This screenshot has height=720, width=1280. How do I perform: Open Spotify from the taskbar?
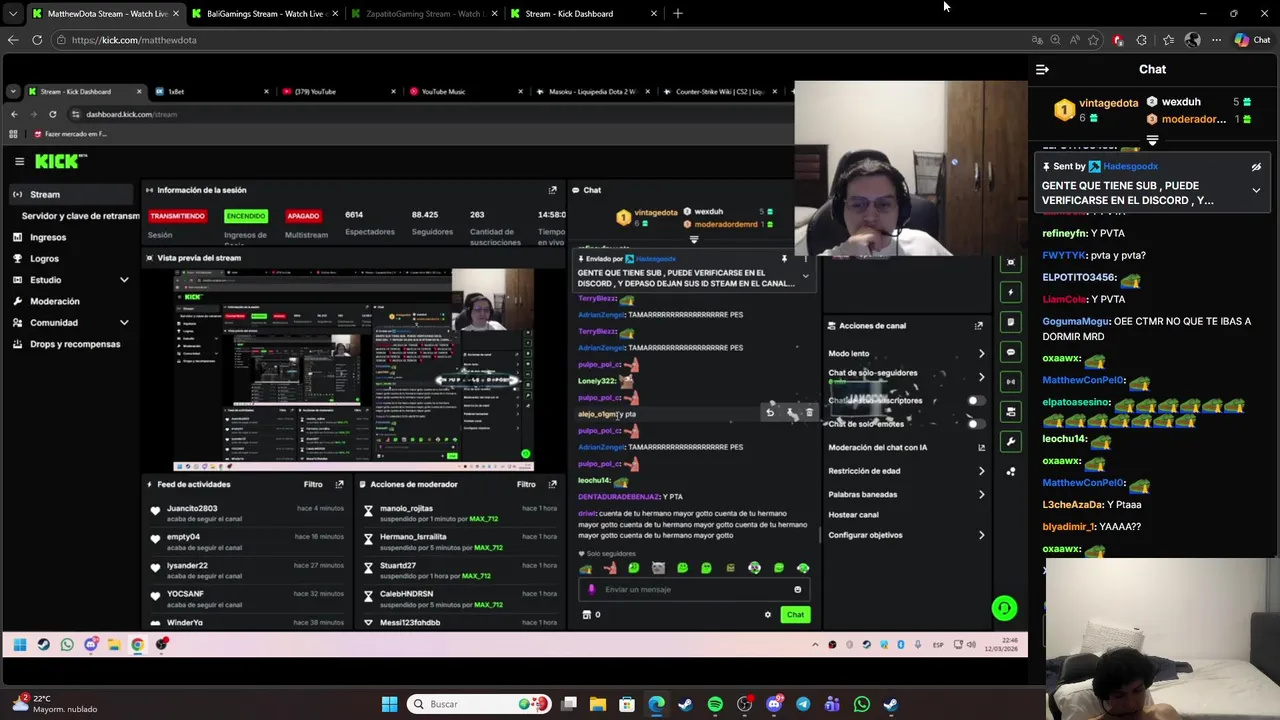[715, 704]
